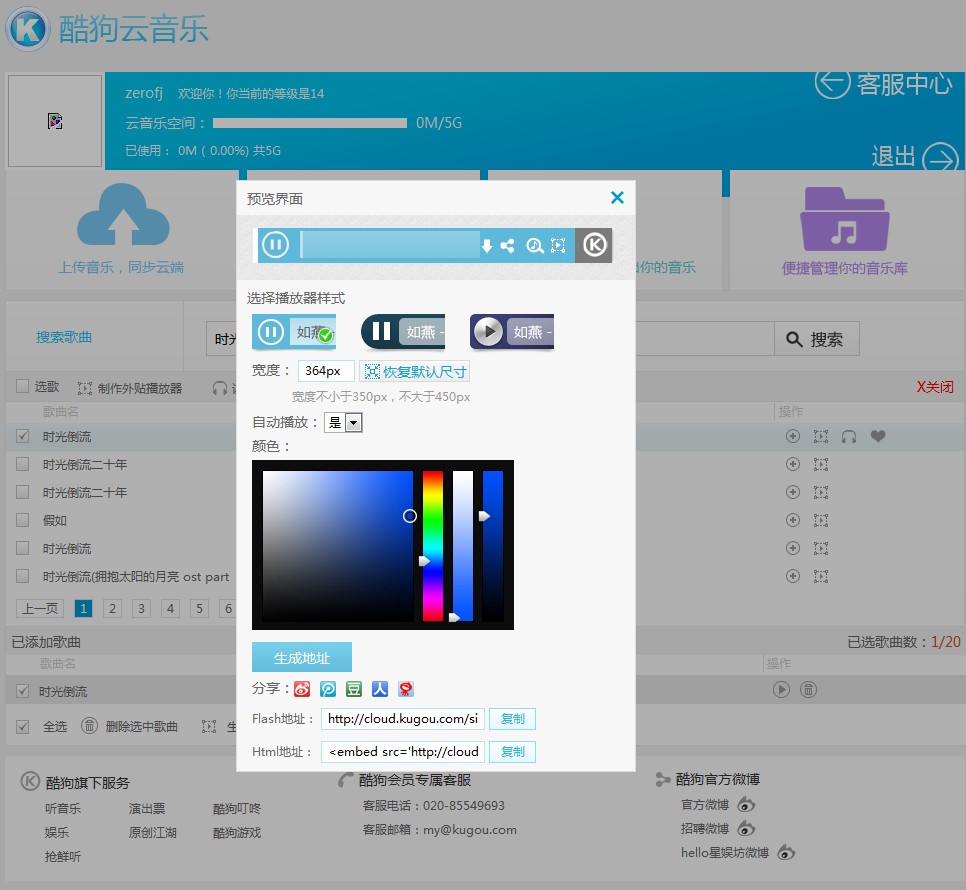Viewport: 966px width, 890px height.
Task: Click the trash icon in the added 时光倒流 row
Action: tap(808, 689)
